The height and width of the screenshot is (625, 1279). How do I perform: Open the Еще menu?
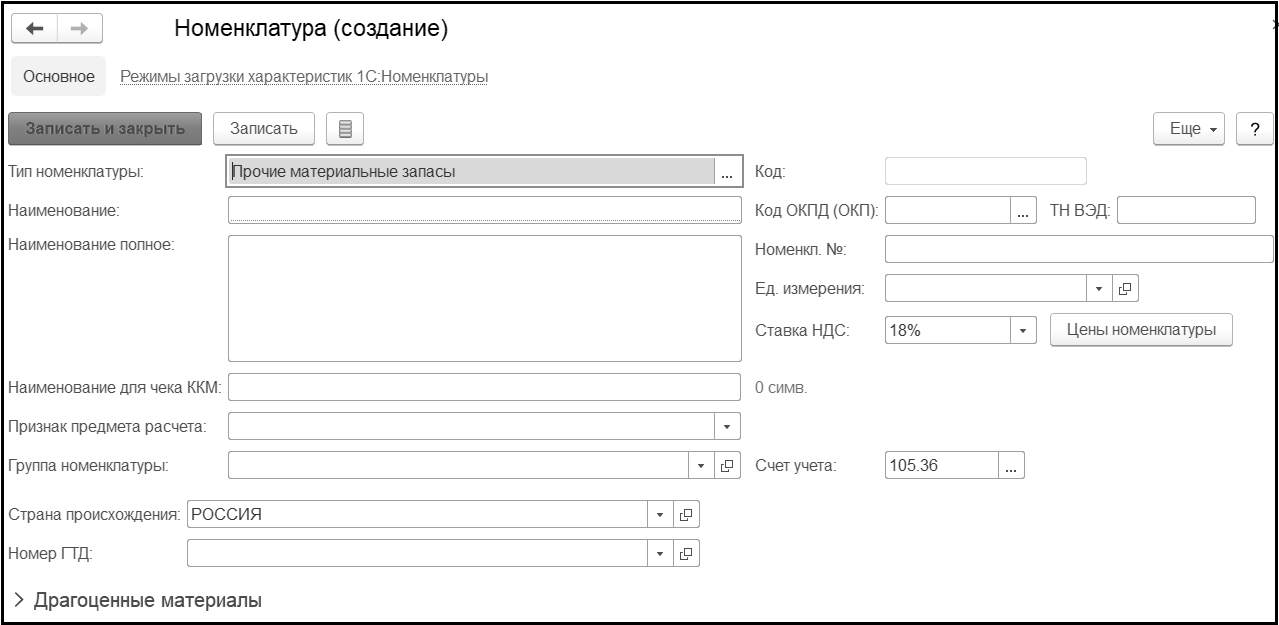pyautogui.click(x=1190, y=130)
